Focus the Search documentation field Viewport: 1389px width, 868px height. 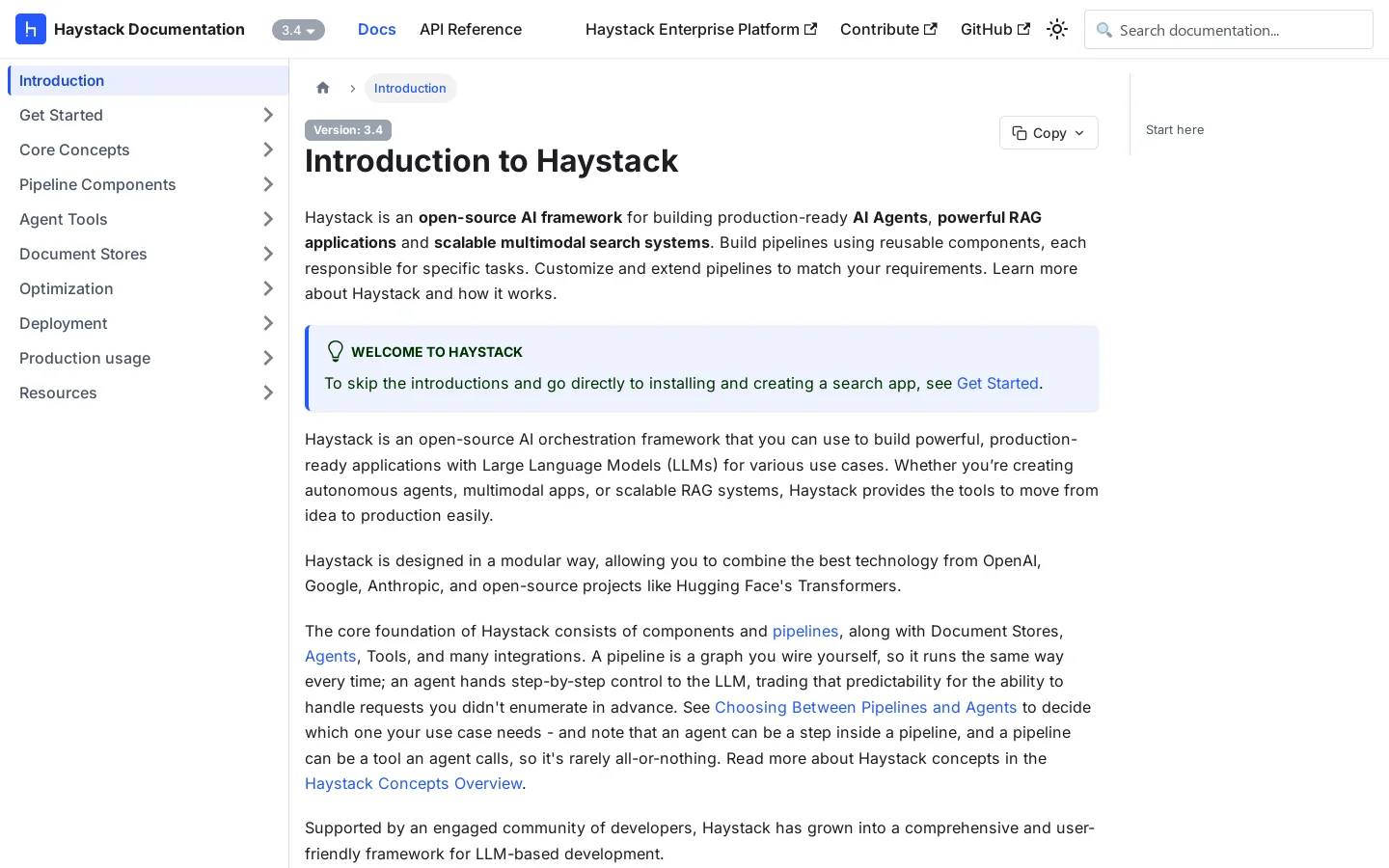pos(1228,30)
